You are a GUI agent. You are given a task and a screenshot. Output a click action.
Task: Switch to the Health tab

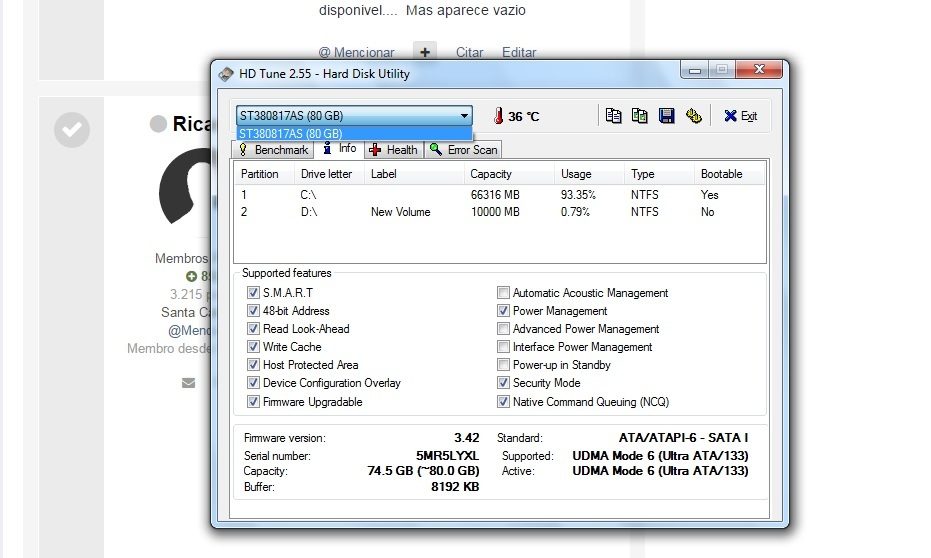[393, 150]
